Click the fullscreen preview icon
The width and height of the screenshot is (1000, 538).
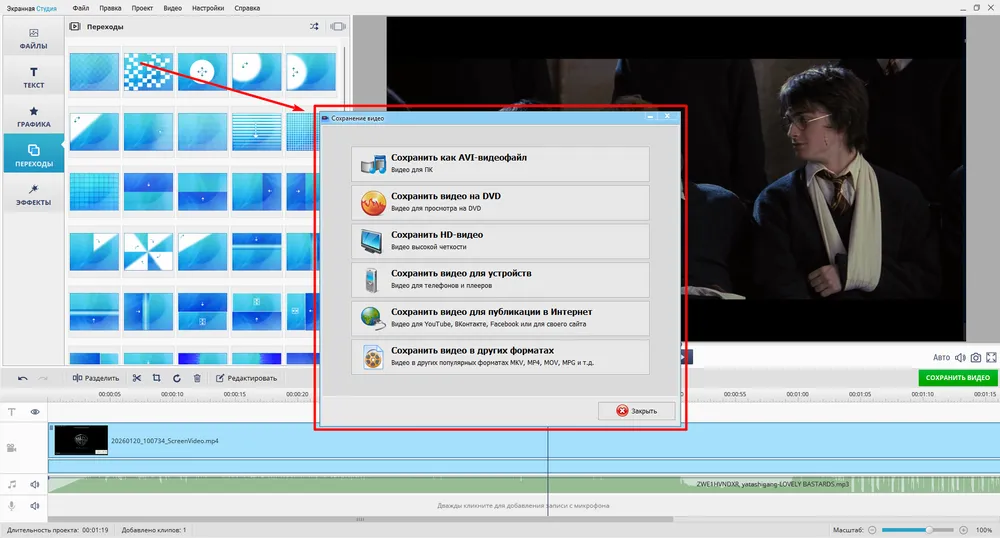click(991, 358)
